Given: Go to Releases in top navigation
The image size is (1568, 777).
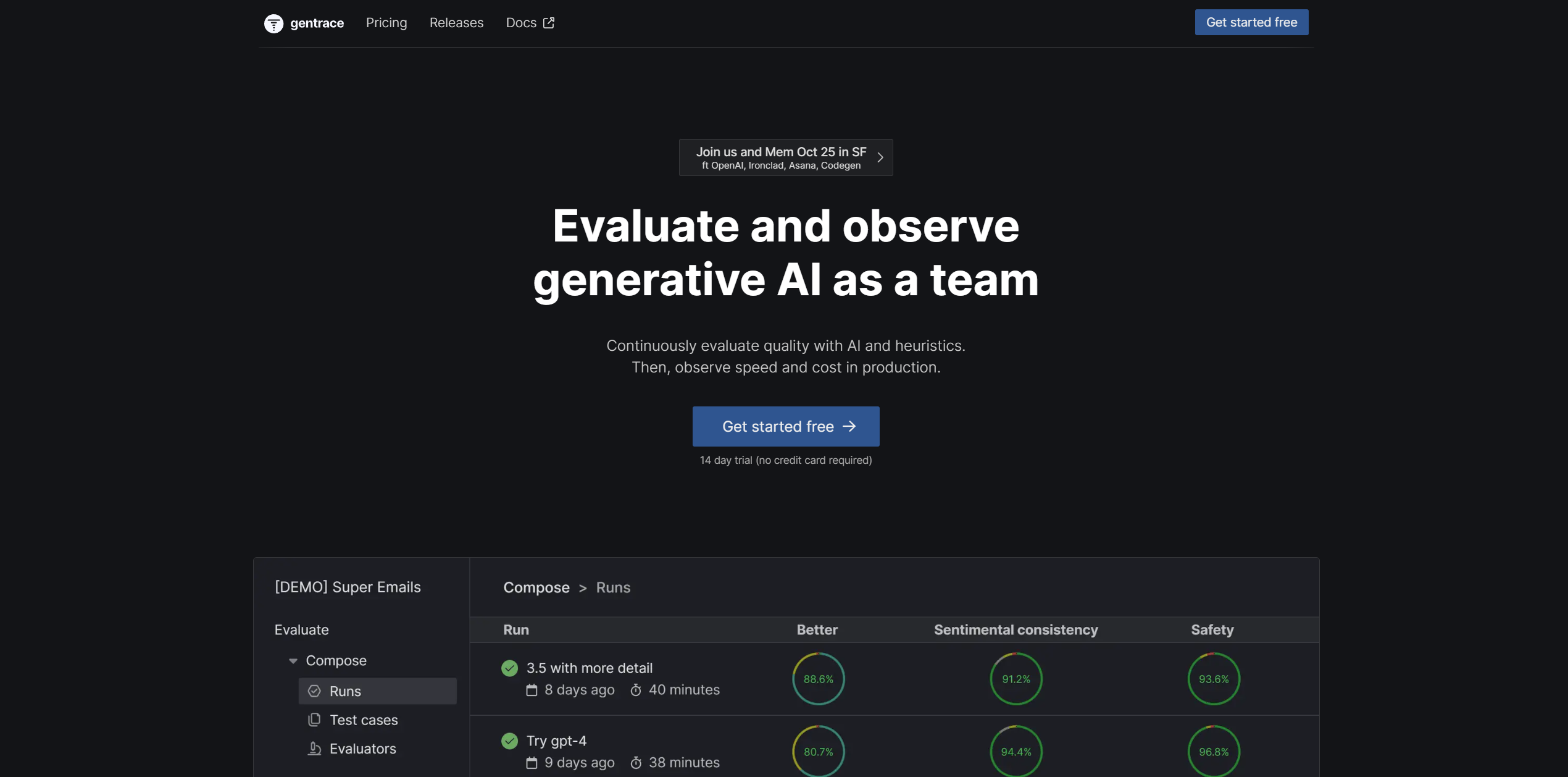Looking at the screenshot, I should [456, 23].
